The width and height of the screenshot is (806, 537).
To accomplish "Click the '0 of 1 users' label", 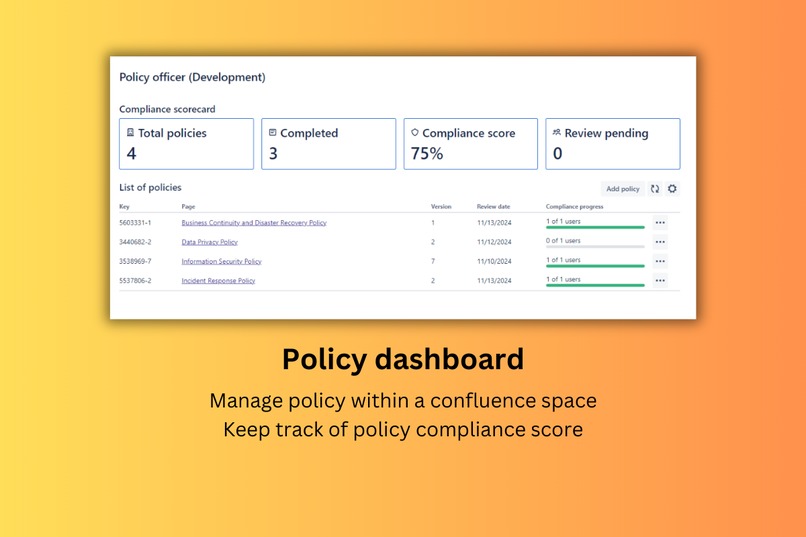I will [563, 240].
